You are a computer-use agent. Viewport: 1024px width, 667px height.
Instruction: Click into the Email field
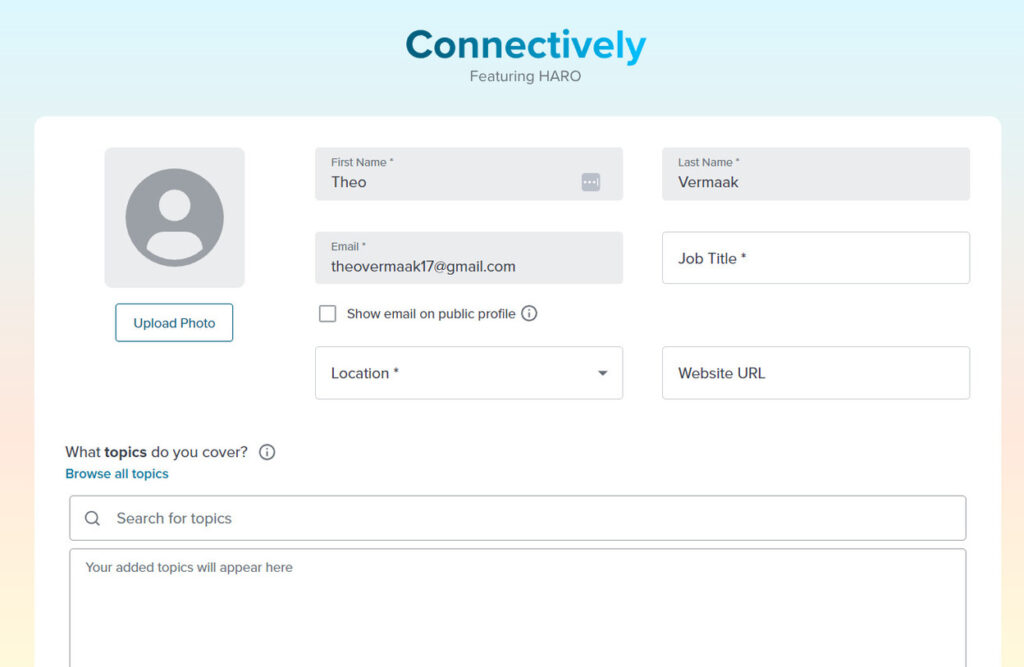(x=469, y=258)
